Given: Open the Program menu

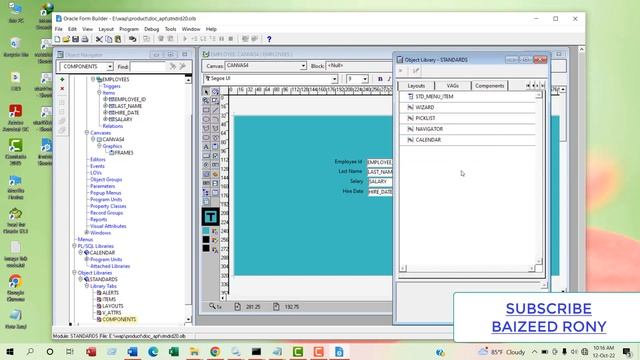Looking at the screenshot, I should pyautogui.click(x=129, y=29).
